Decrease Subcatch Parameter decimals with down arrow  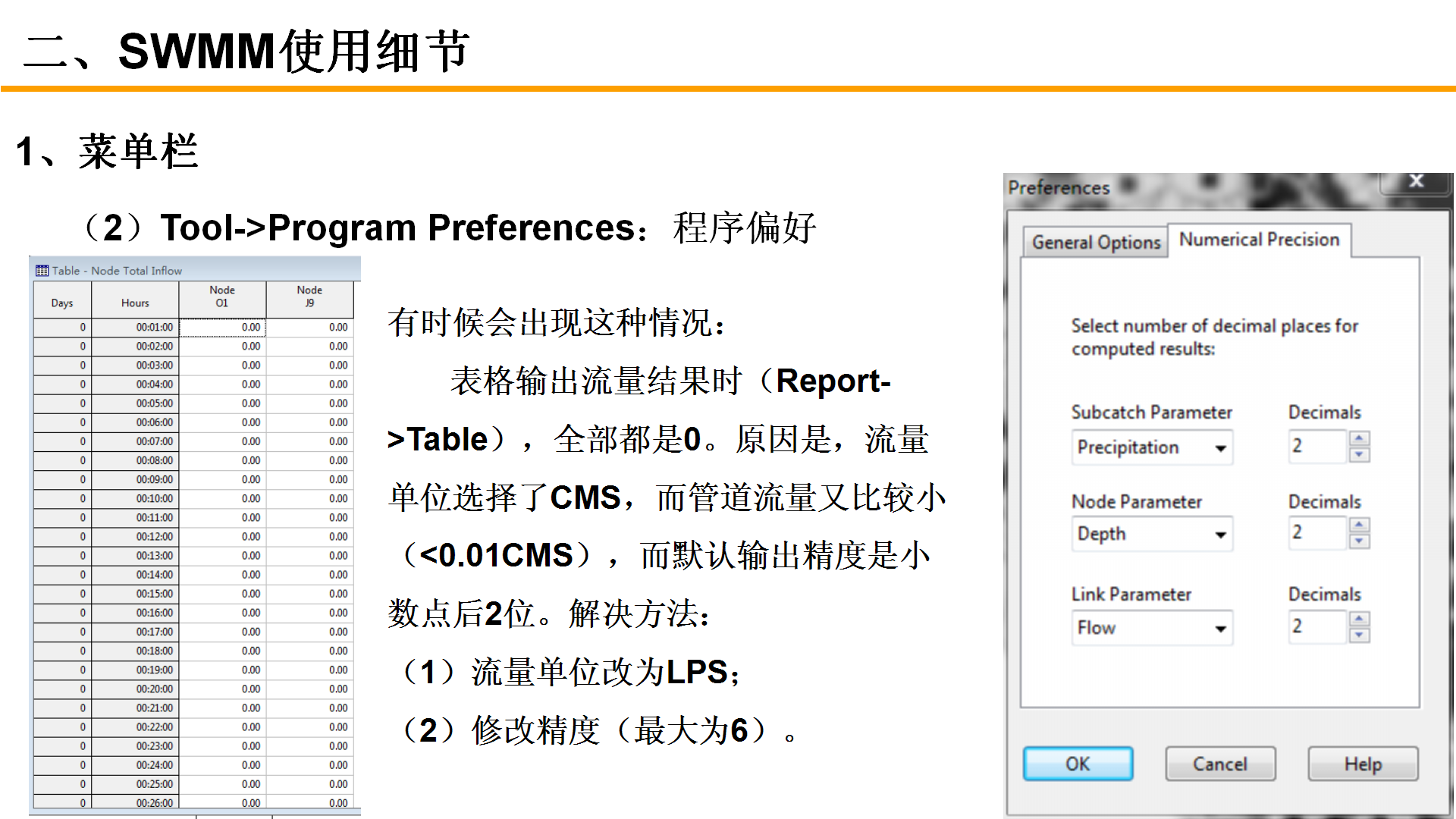pyautogui.click(x=1359, y=454)
